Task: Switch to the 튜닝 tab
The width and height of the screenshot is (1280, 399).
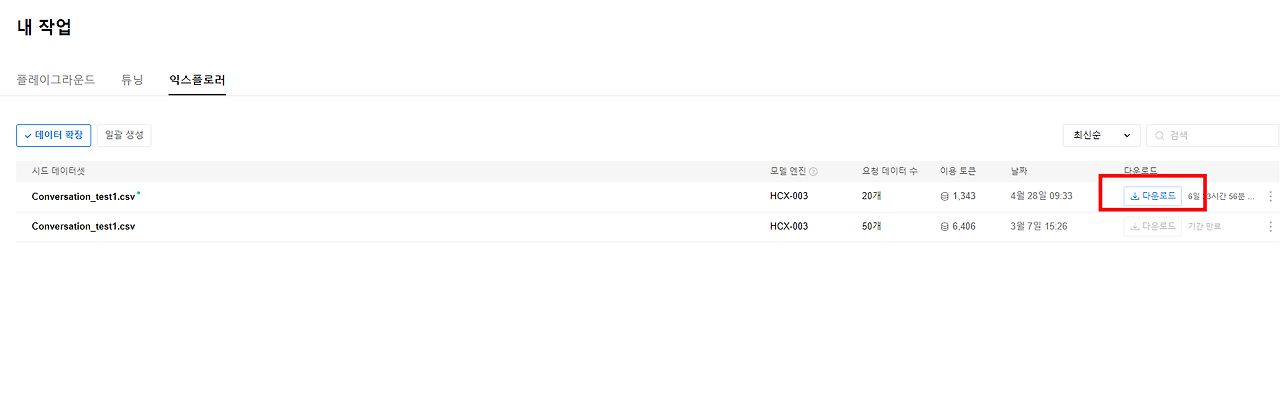Action: (x=132, y=80)
